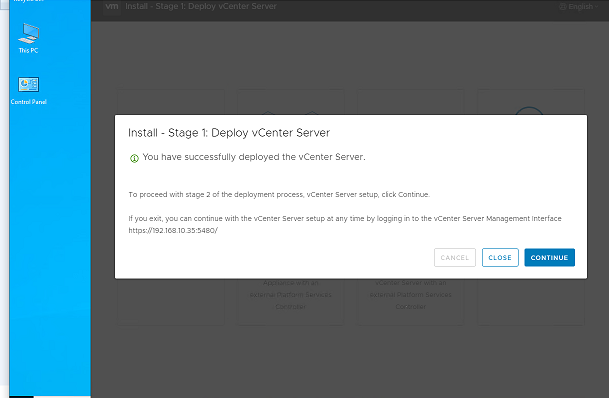Click the https://192.168.10.35:5480/ URL text
The width and height of the screenshot is (609, 398).
tap(173, 230)
